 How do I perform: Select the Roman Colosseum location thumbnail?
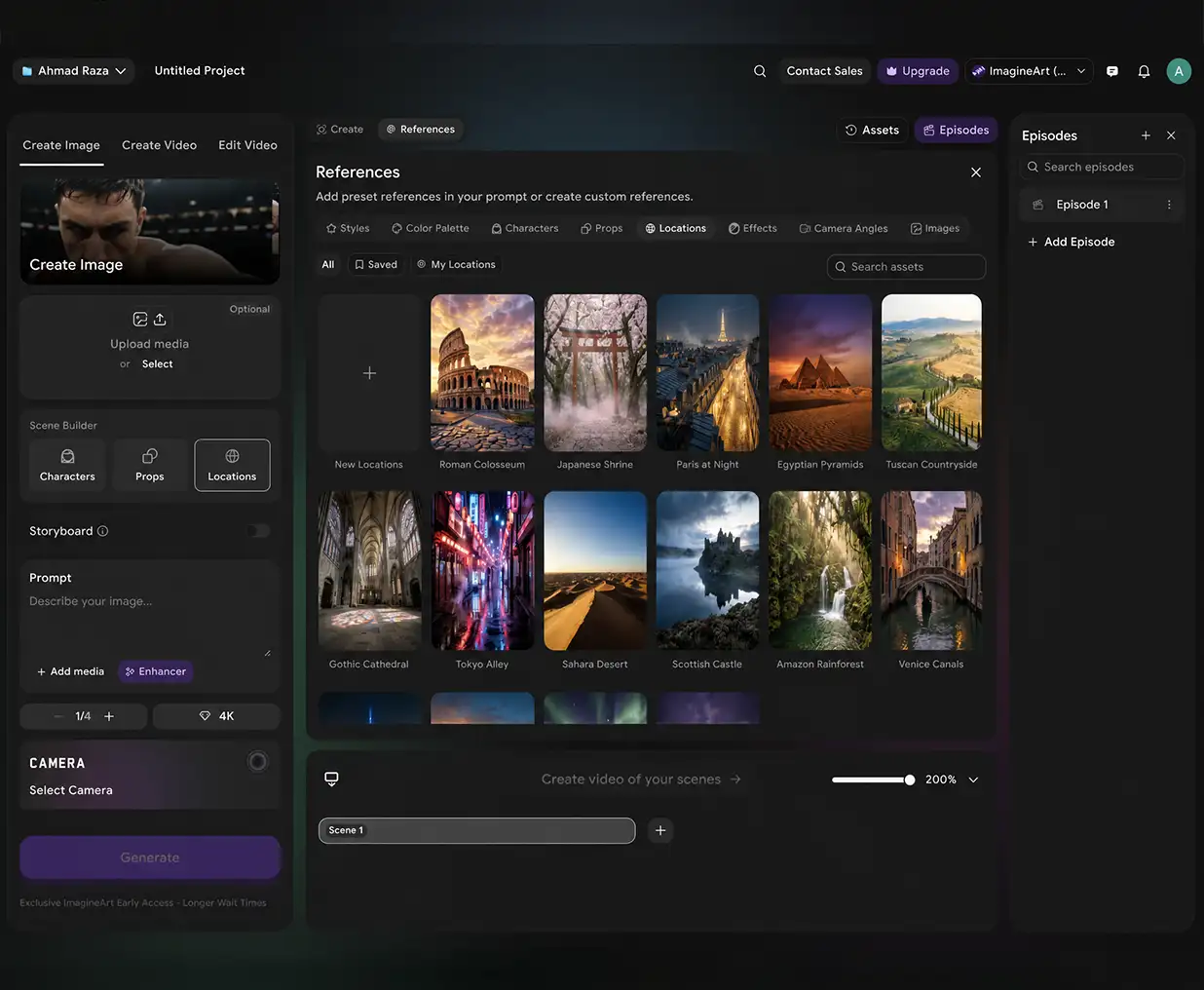pos(482,373)
